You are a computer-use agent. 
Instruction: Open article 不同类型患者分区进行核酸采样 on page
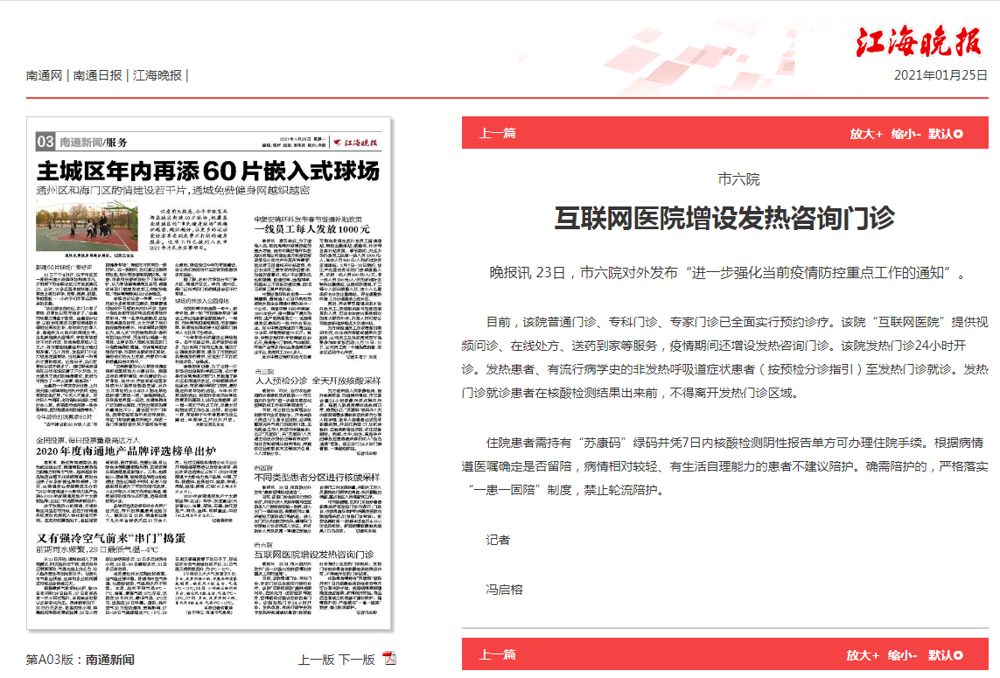pos(317,477)
